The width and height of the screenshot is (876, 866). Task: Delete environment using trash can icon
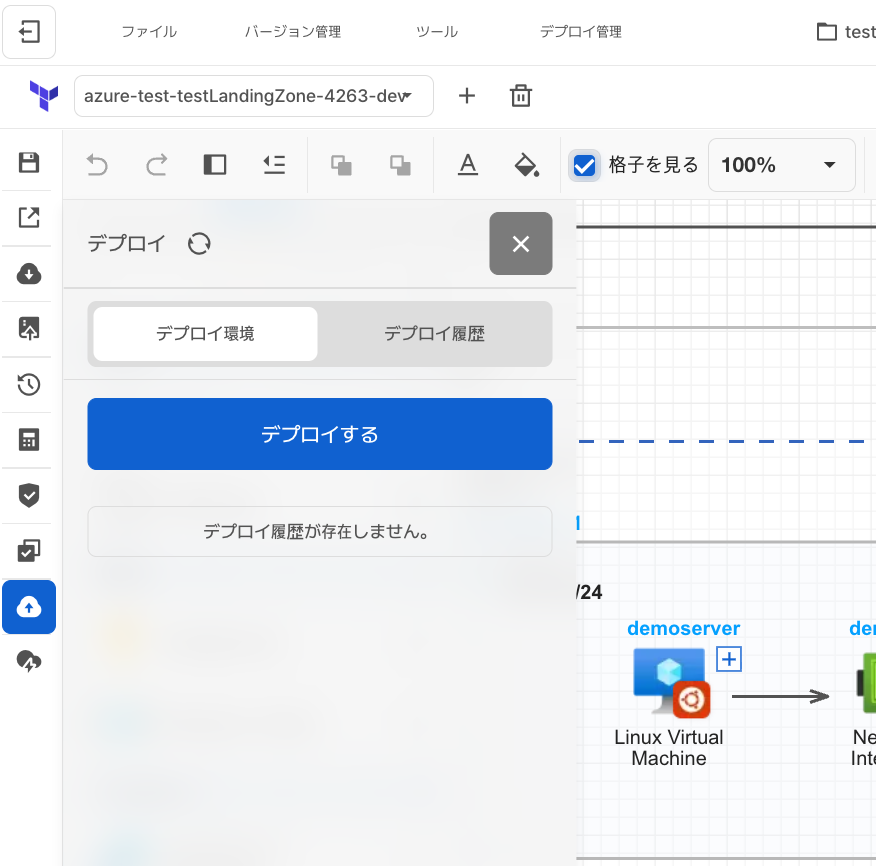[520, 96]
